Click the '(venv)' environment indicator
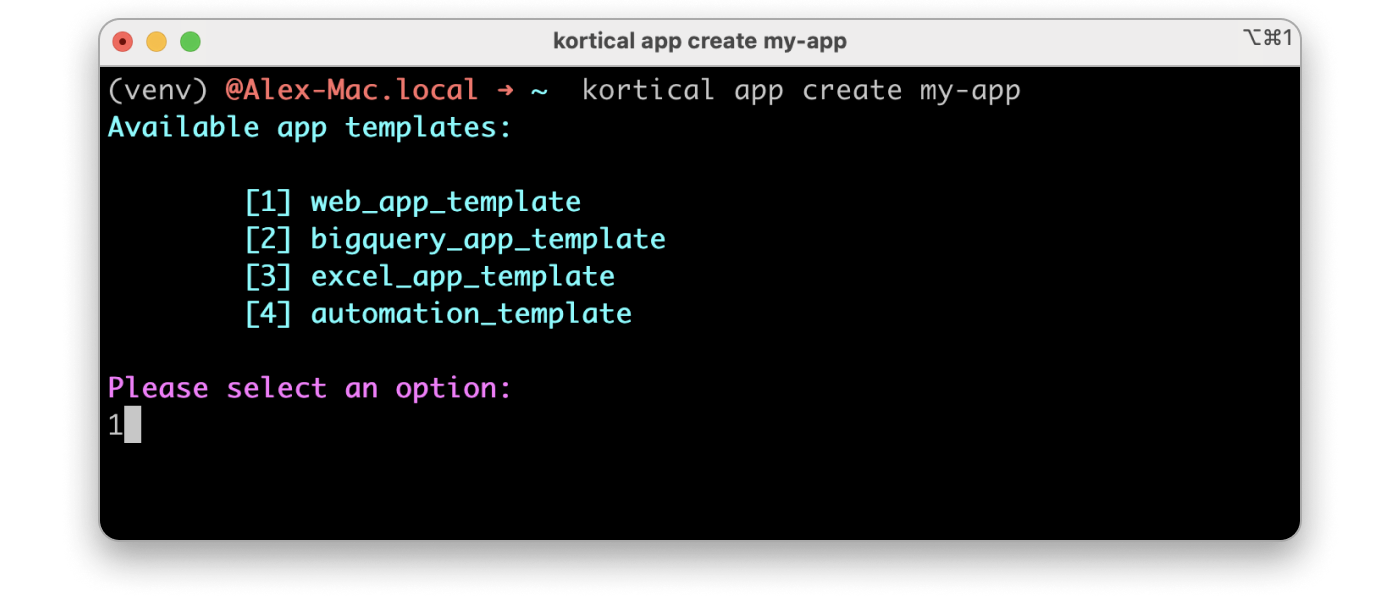 pyautogui.click(x=157, y=89)
